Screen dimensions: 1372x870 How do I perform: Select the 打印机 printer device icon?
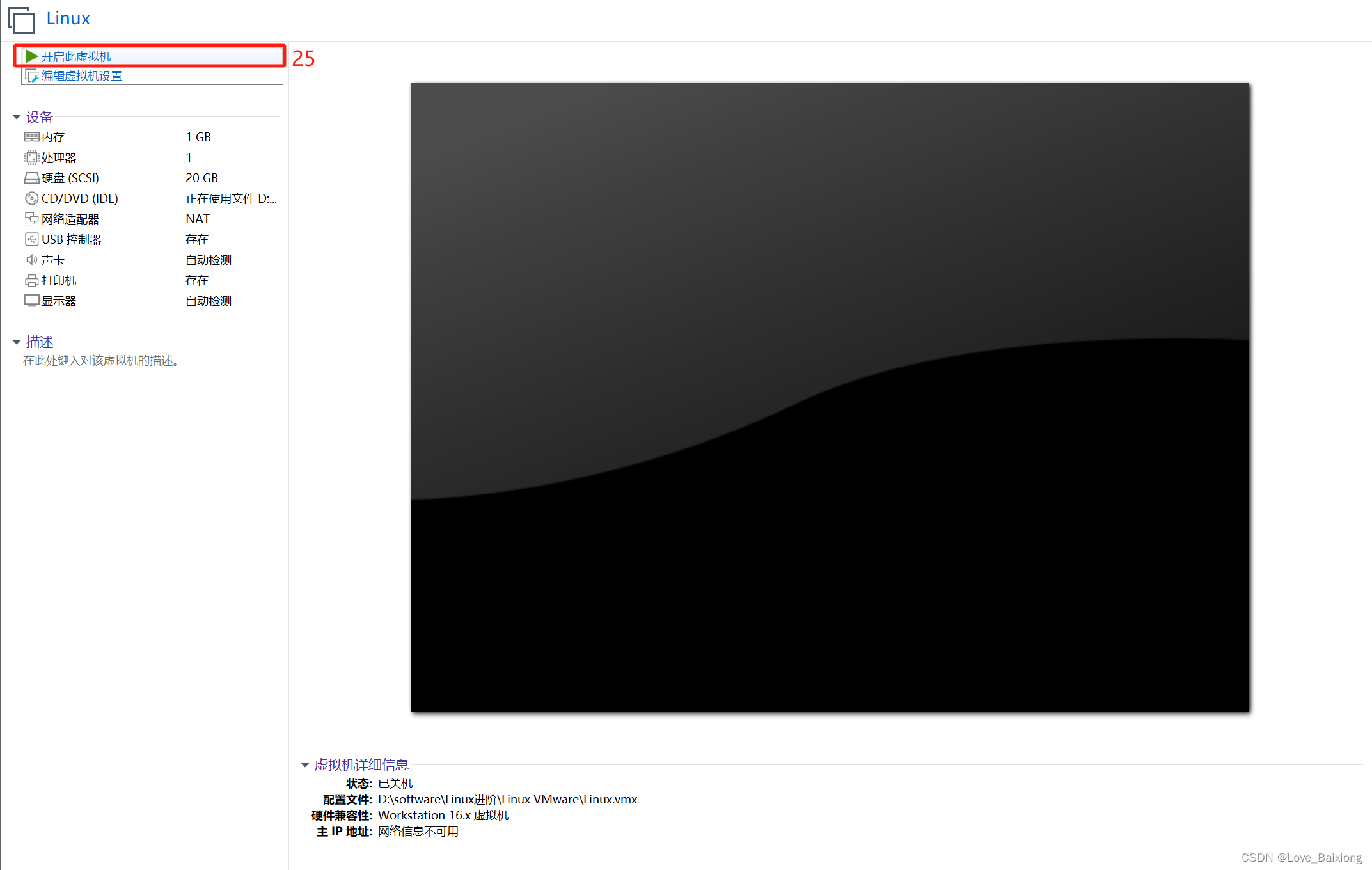point(32,280)
